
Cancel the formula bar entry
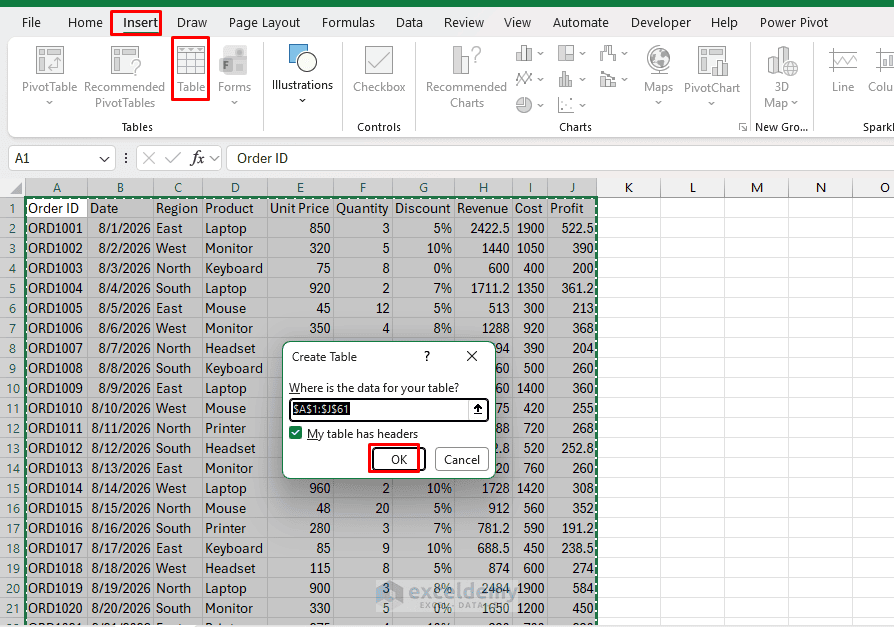click(149, 158)
